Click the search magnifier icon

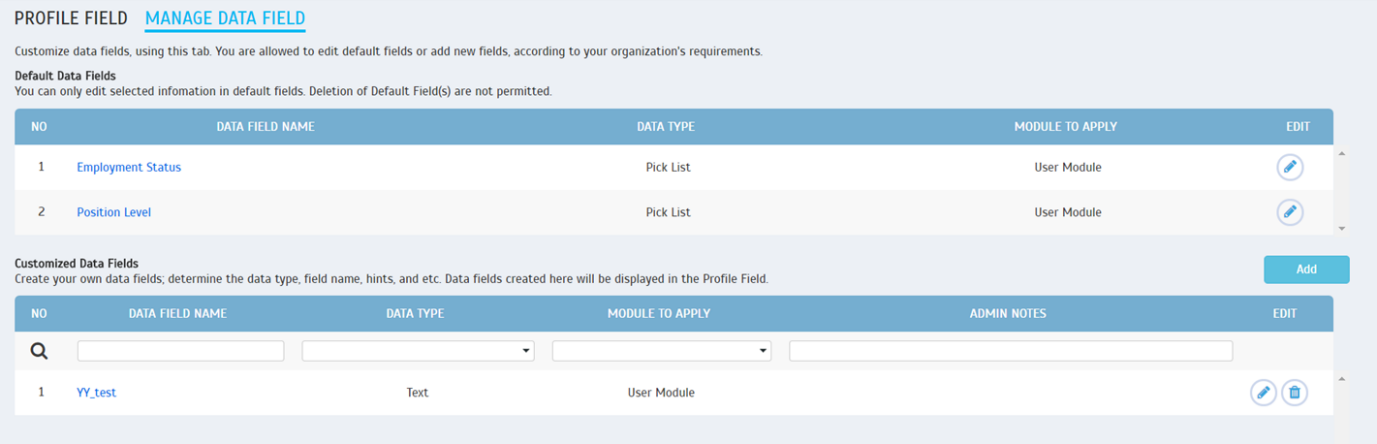click(39, 351)
